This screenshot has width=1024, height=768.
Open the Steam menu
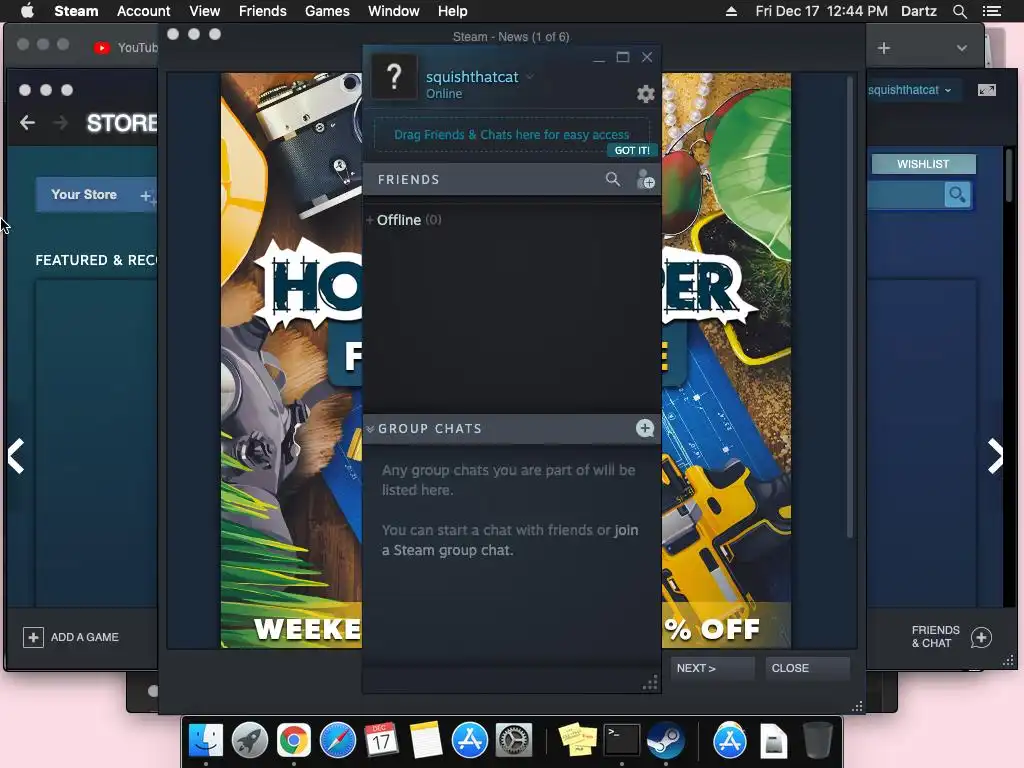(x=76, y=11)
